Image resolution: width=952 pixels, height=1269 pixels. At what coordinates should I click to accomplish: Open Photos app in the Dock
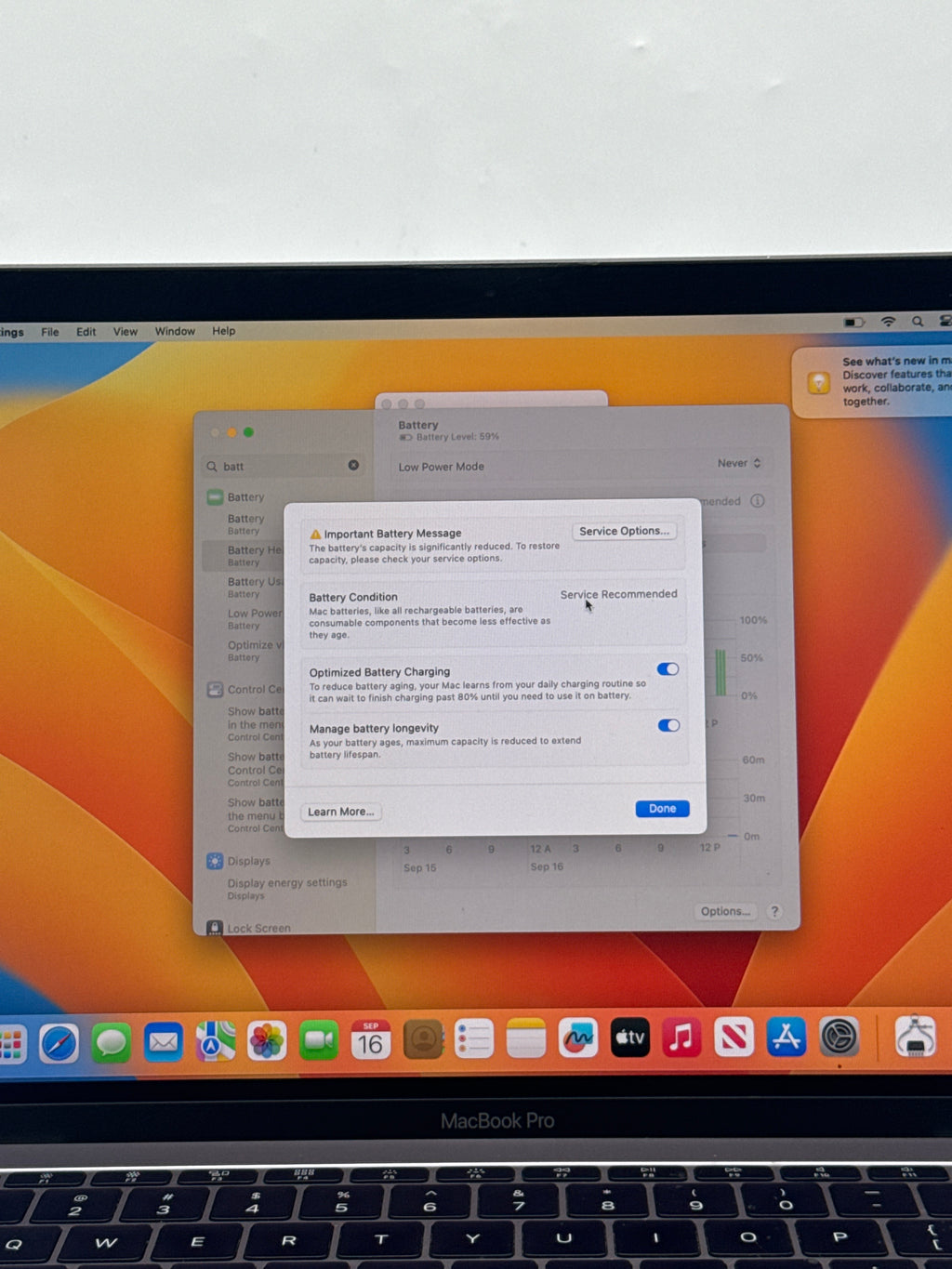click(267, 1041)
